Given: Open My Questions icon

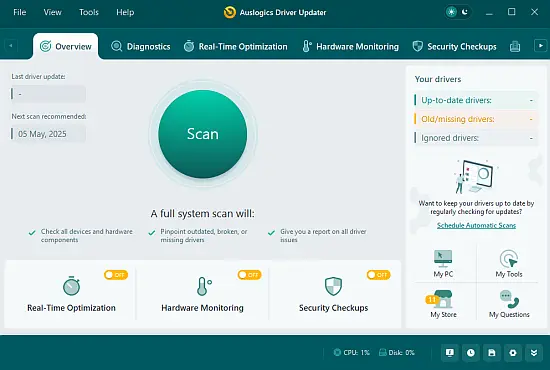Looking at the screenshot, I should 509,304.
